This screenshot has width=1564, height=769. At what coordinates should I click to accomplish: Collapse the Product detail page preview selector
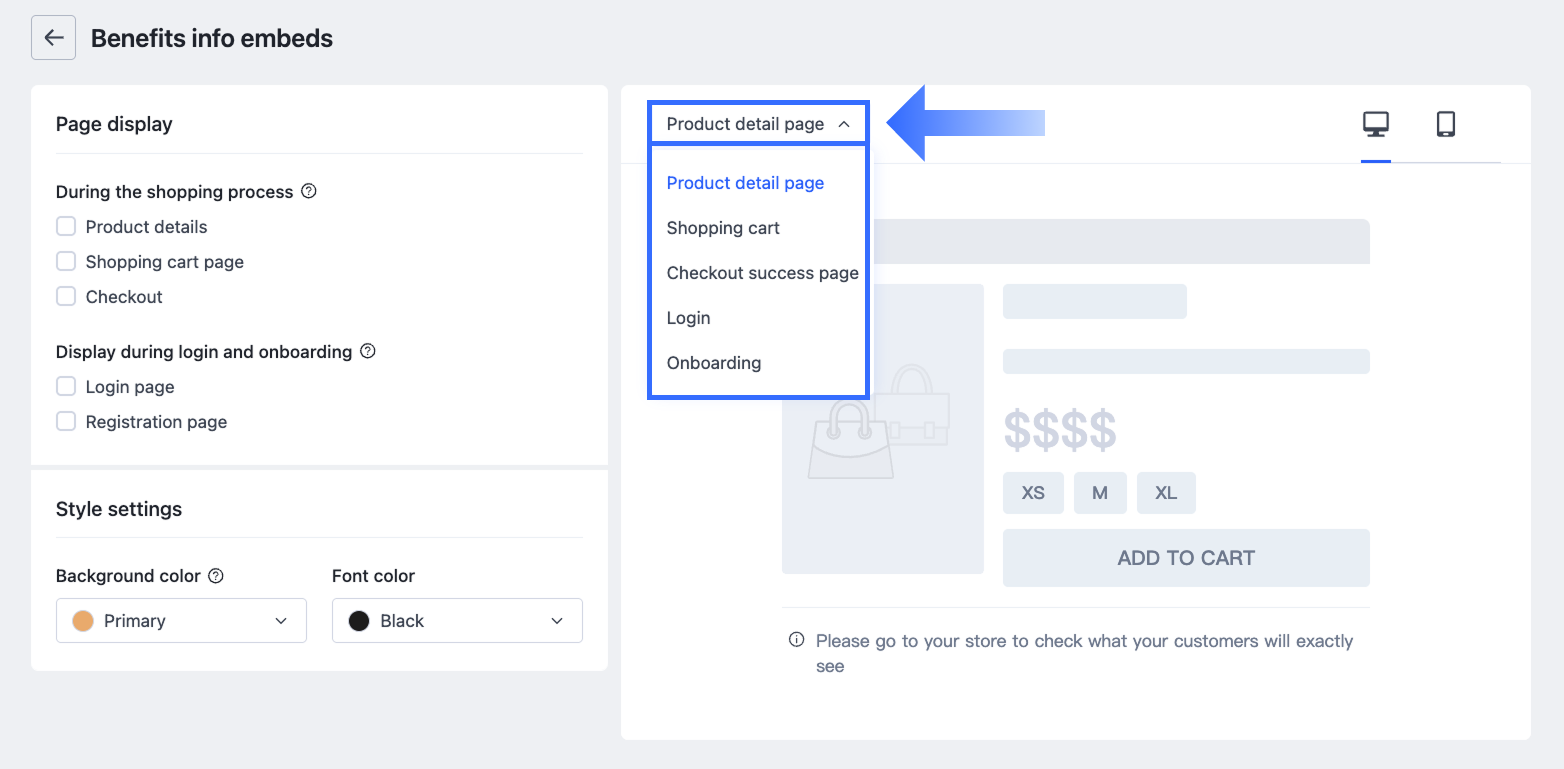click(758, 124)
